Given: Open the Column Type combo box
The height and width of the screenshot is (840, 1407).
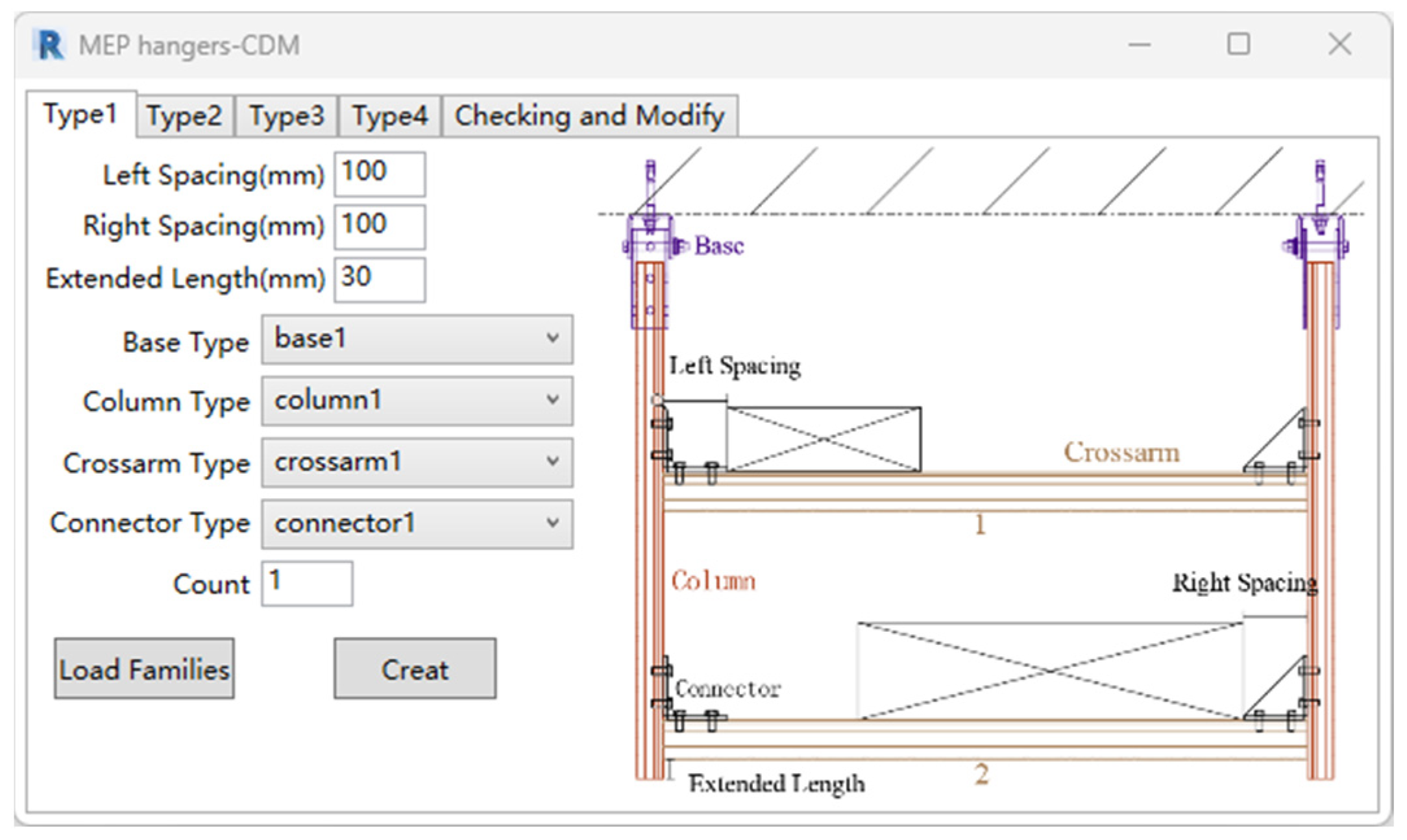Looking at the screenshot, I should point(417,401).
